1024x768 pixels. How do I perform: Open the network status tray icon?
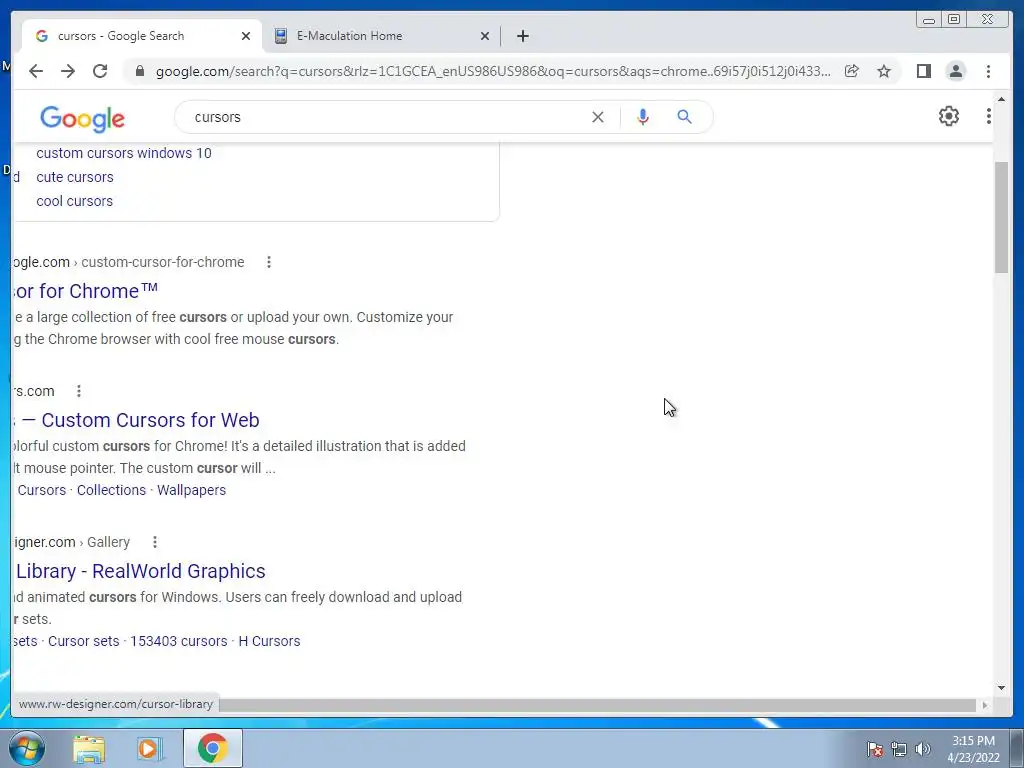pyautogui.click(x=899, y=748)
